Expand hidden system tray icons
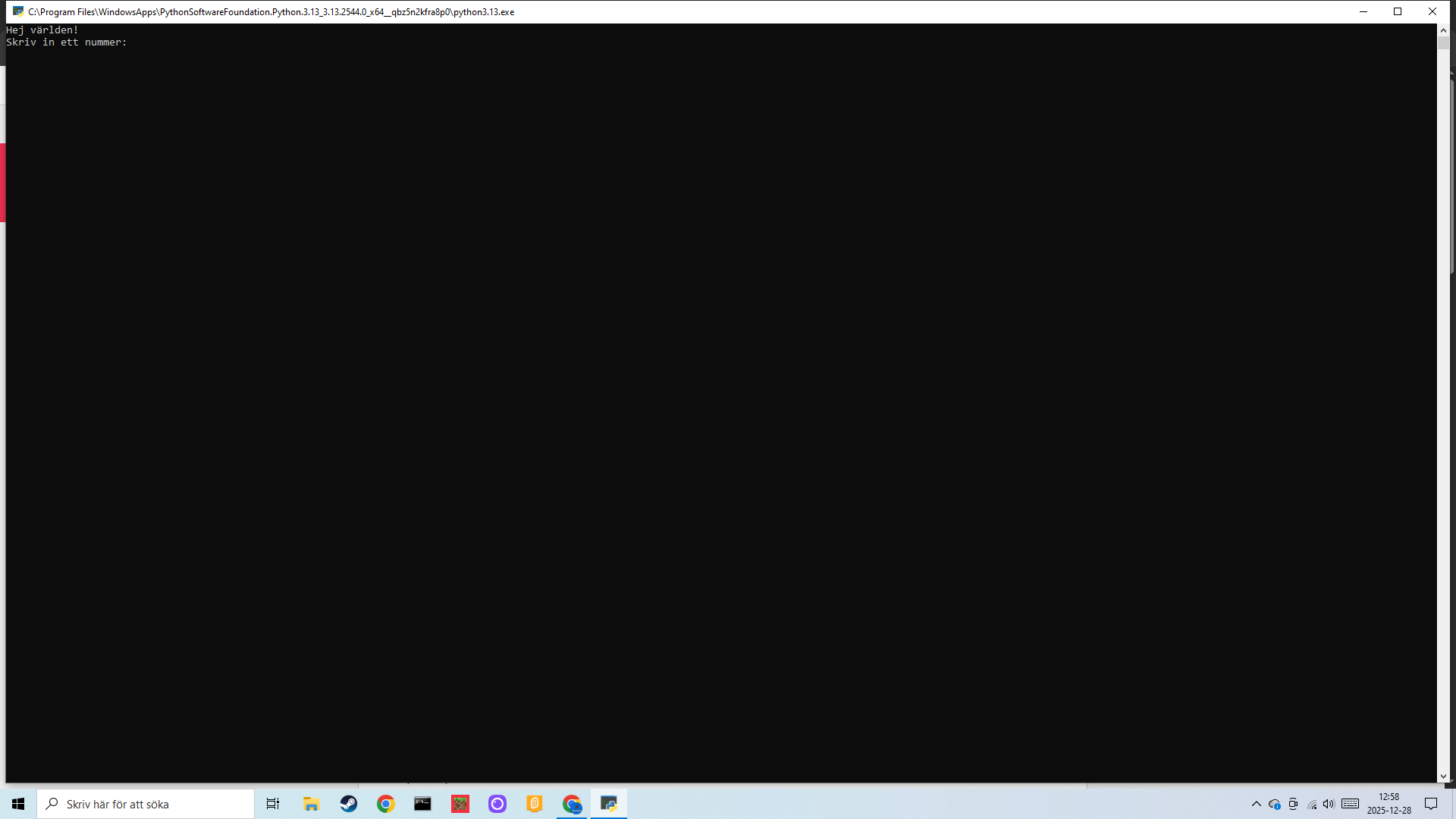 coord(1256,804)
